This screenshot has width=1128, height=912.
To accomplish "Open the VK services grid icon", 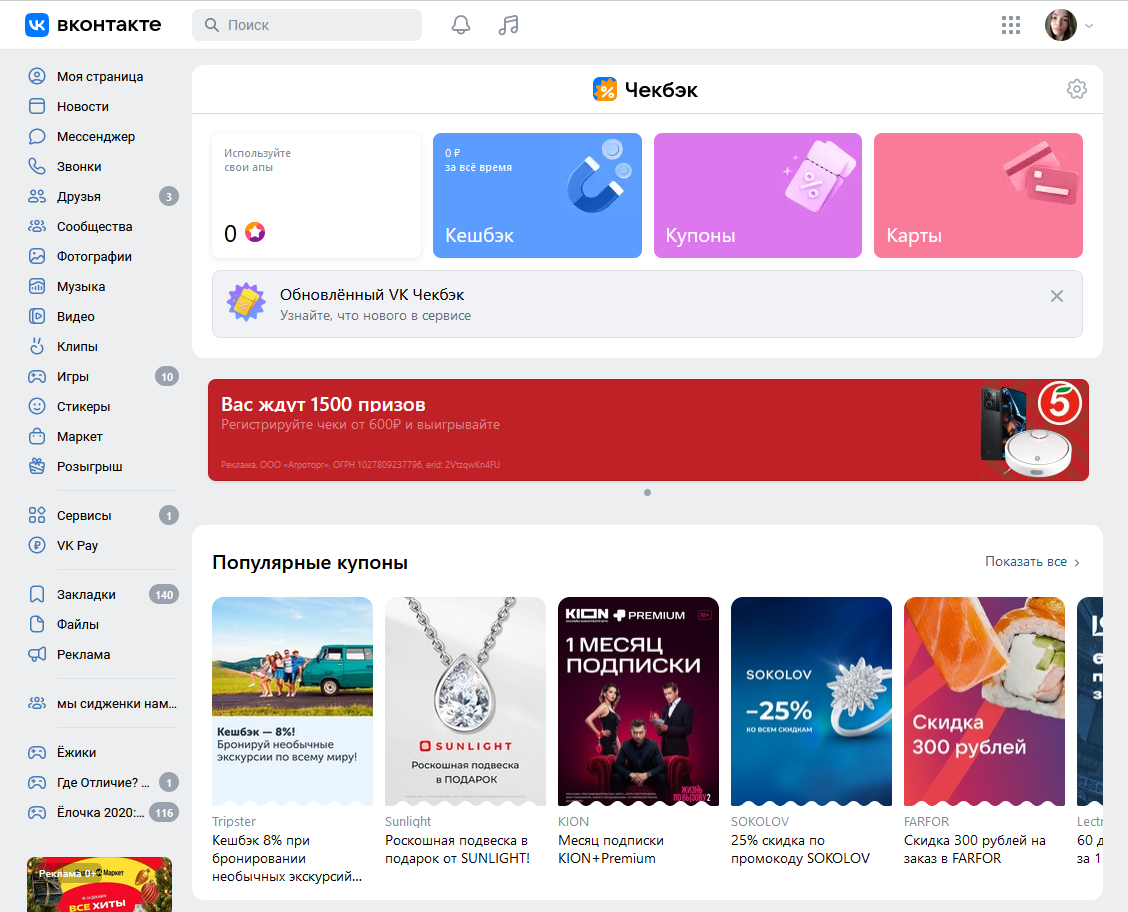I will pos(1011,25).
